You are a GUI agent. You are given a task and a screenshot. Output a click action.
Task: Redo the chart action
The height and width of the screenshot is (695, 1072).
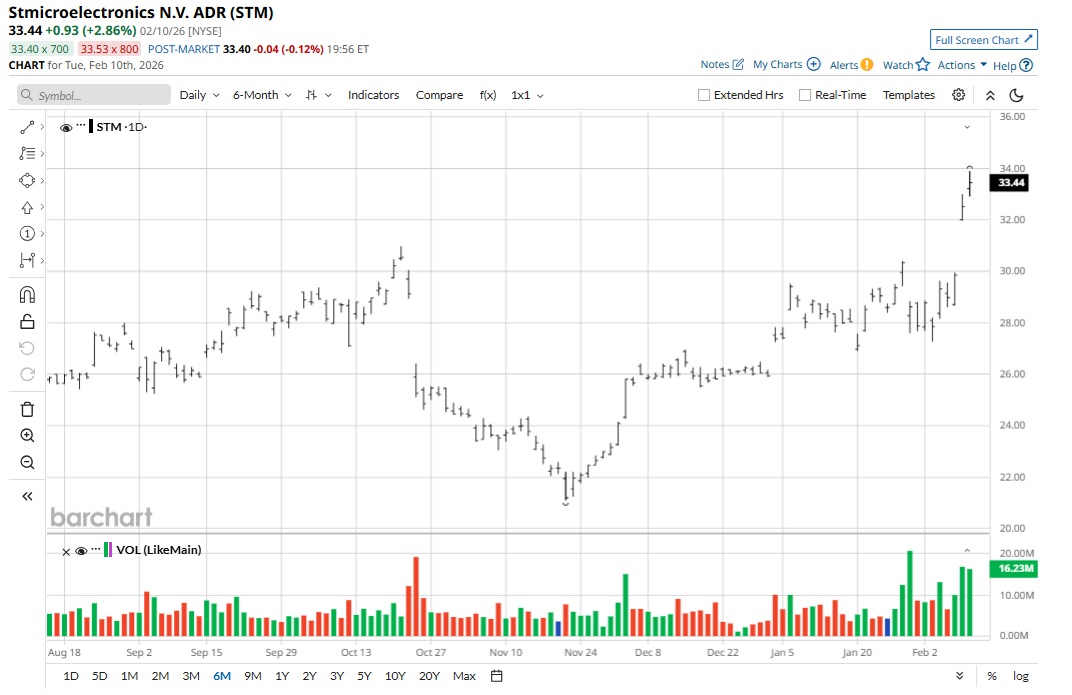pos(27,374)
